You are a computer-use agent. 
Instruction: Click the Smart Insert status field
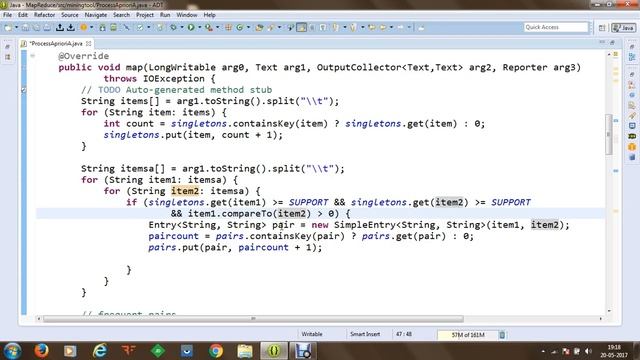tap(365, 334)
